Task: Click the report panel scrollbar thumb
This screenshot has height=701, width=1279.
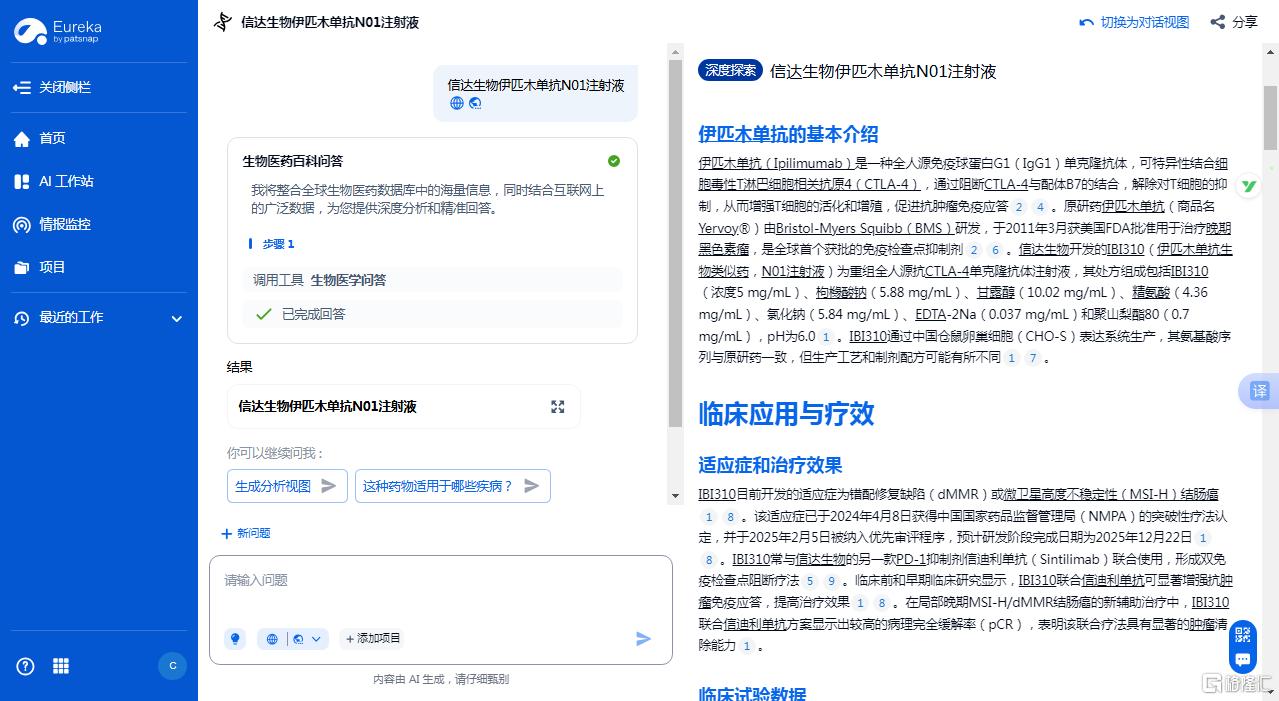Action: point(1270,117)
